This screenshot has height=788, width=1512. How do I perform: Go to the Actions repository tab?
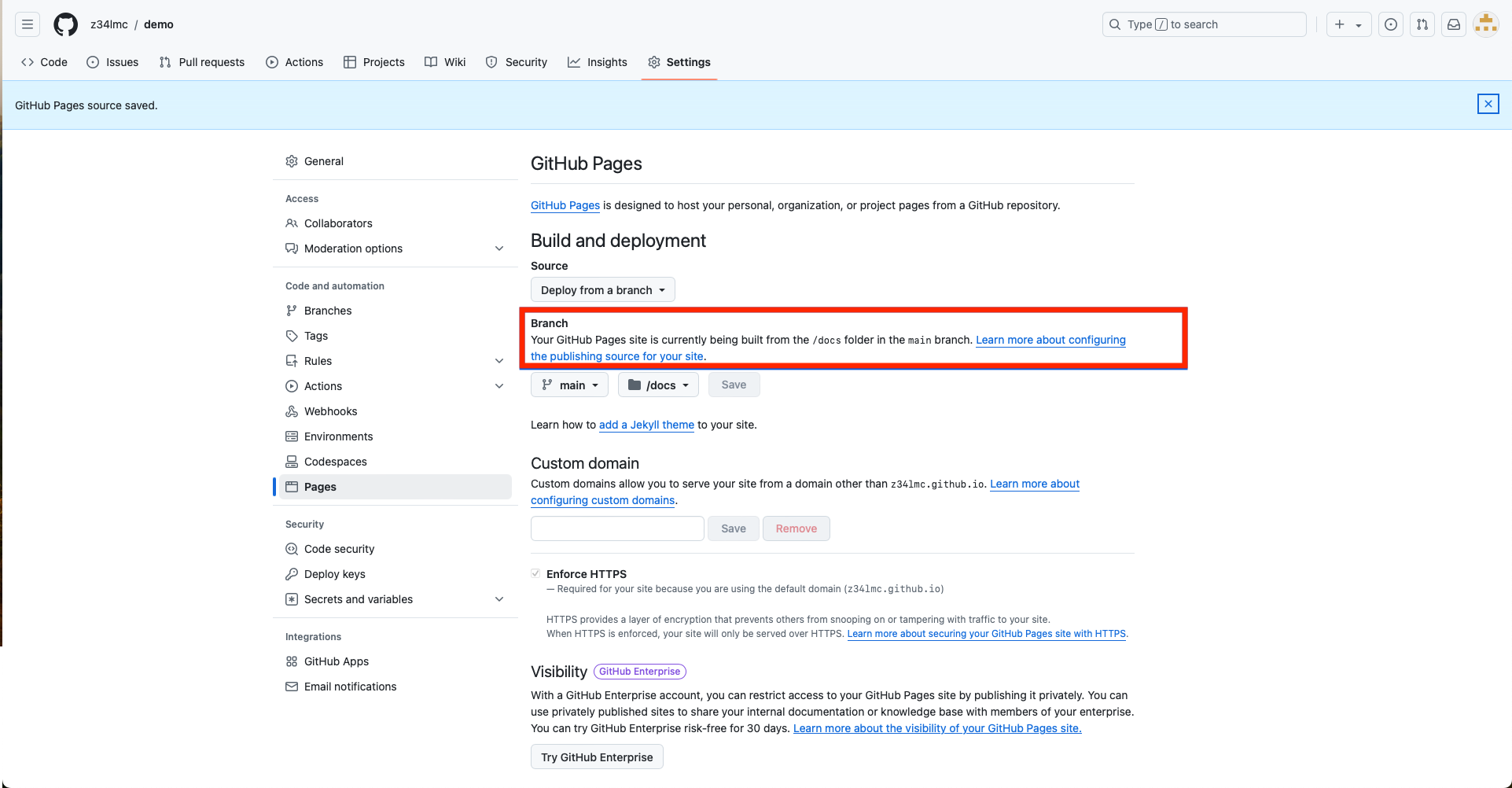coord(295,62)
